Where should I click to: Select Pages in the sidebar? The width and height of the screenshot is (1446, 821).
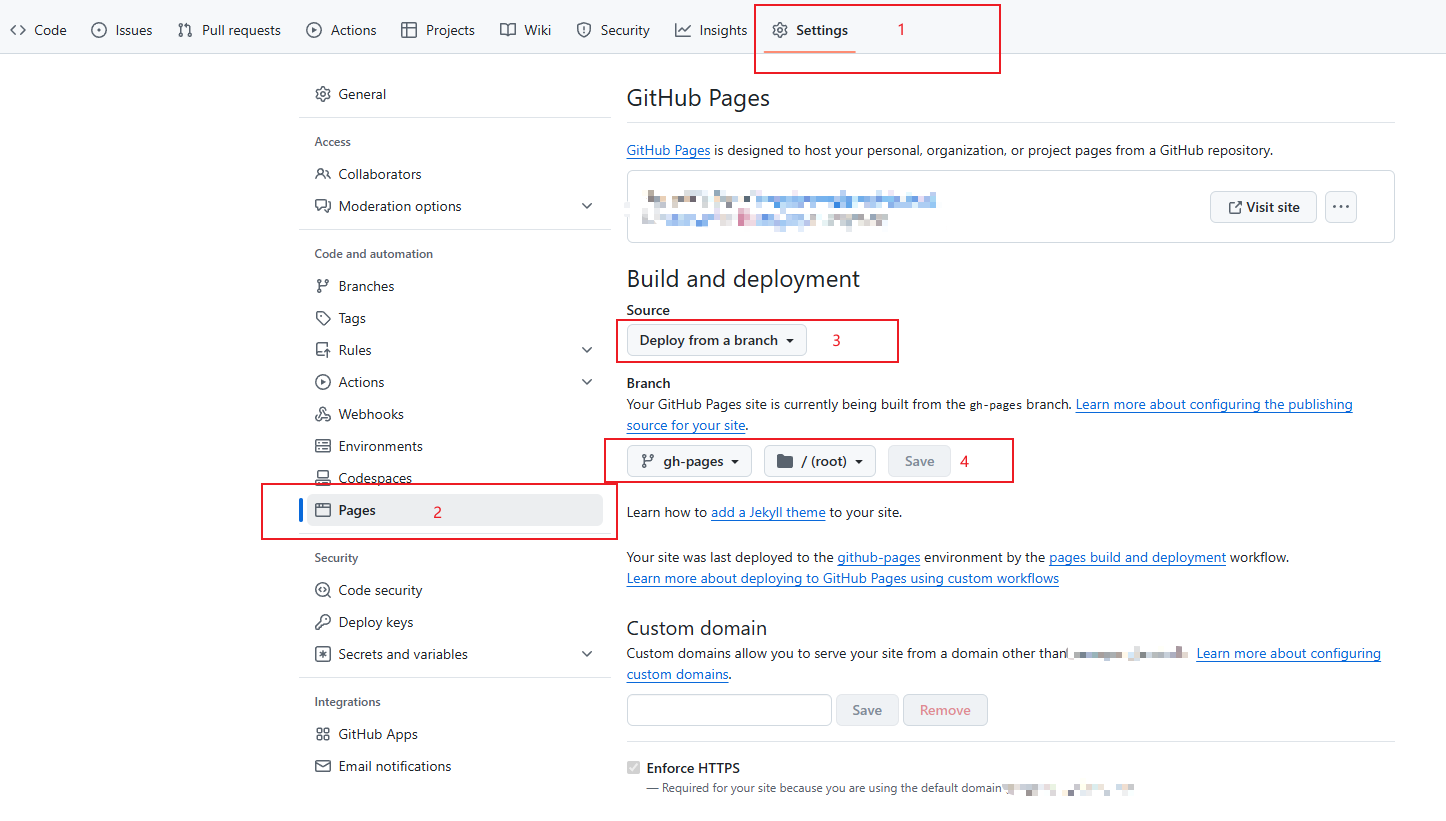(455, 510)
